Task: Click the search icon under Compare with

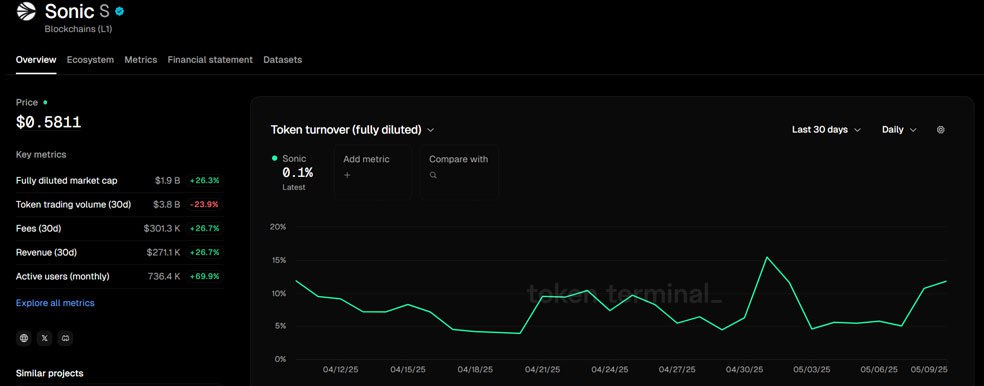Action: pyautogui.click(x=433, y=176)
